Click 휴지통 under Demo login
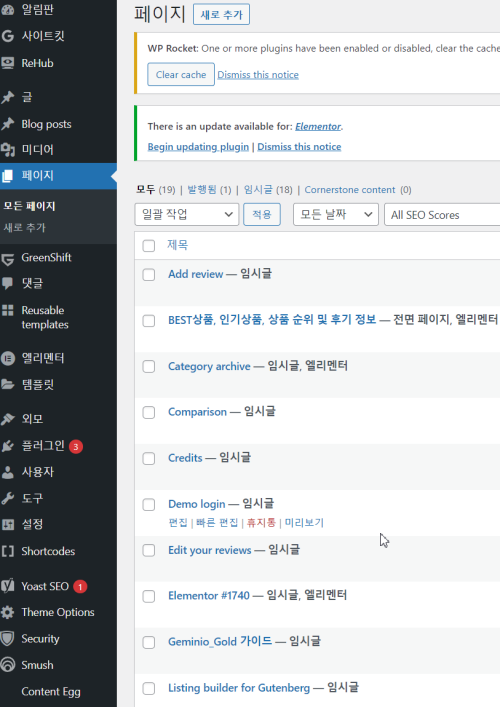 pos(261,523)
